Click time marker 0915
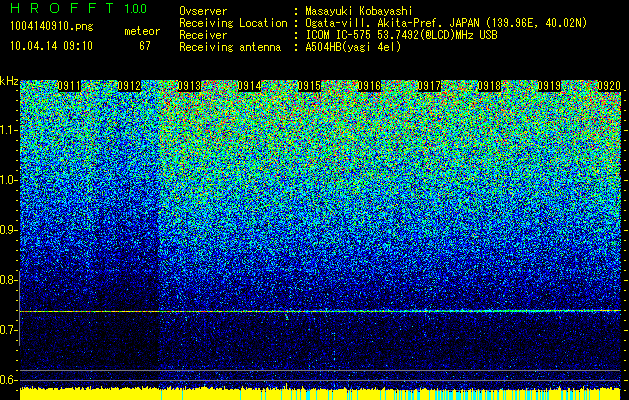This screenshot has height=400, width=629. click(309, 86)
